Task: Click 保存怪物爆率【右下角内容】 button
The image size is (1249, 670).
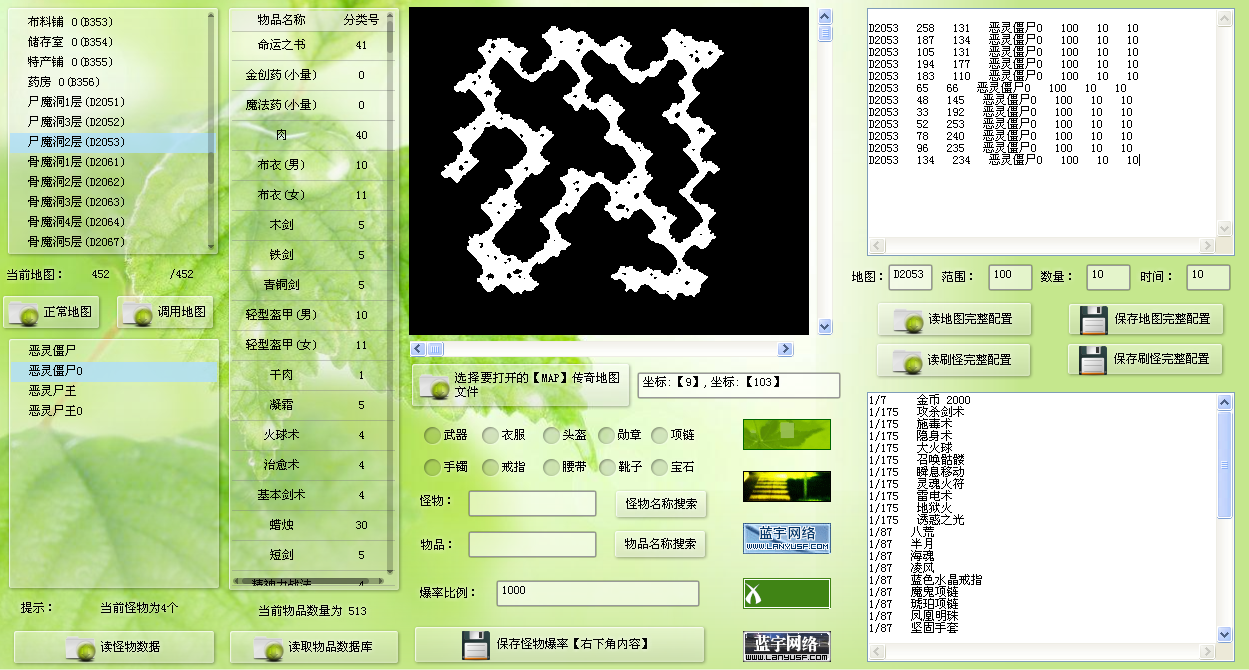Action: coord(560,644)
